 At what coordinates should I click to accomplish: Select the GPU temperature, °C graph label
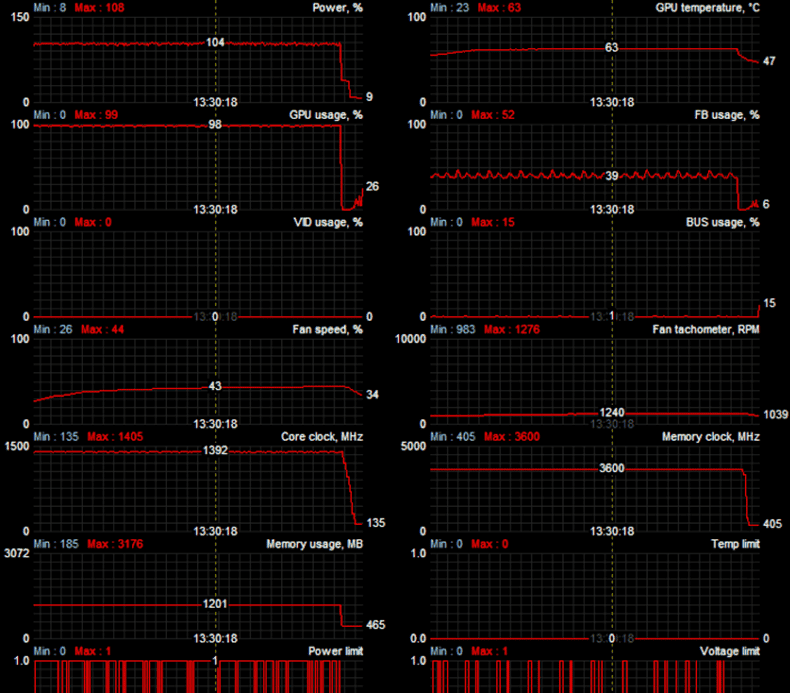(707, 7)
